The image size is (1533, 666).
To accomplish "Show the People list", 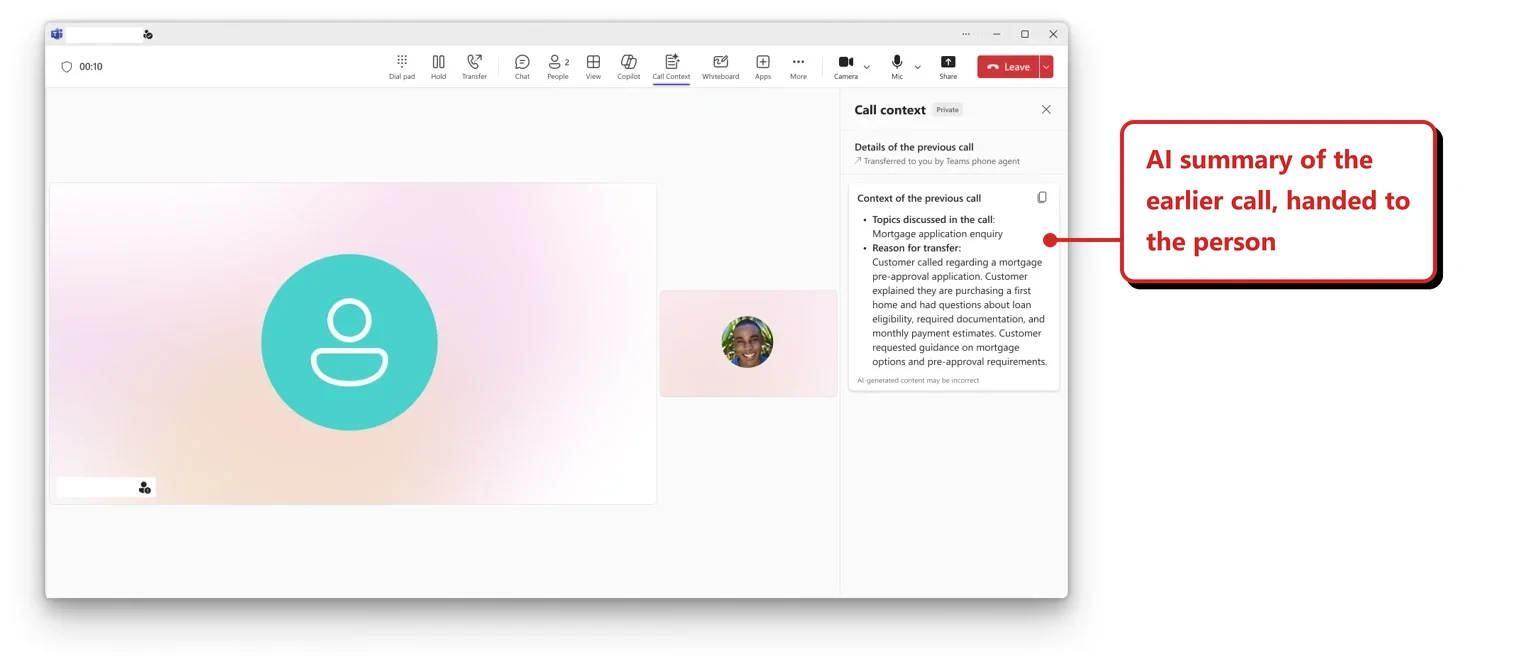I will pos(558,66).
